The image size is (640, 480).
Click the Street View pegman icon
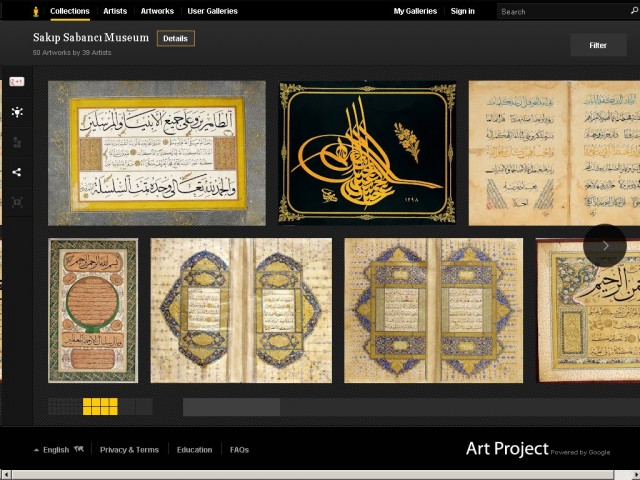pos(36,11)
